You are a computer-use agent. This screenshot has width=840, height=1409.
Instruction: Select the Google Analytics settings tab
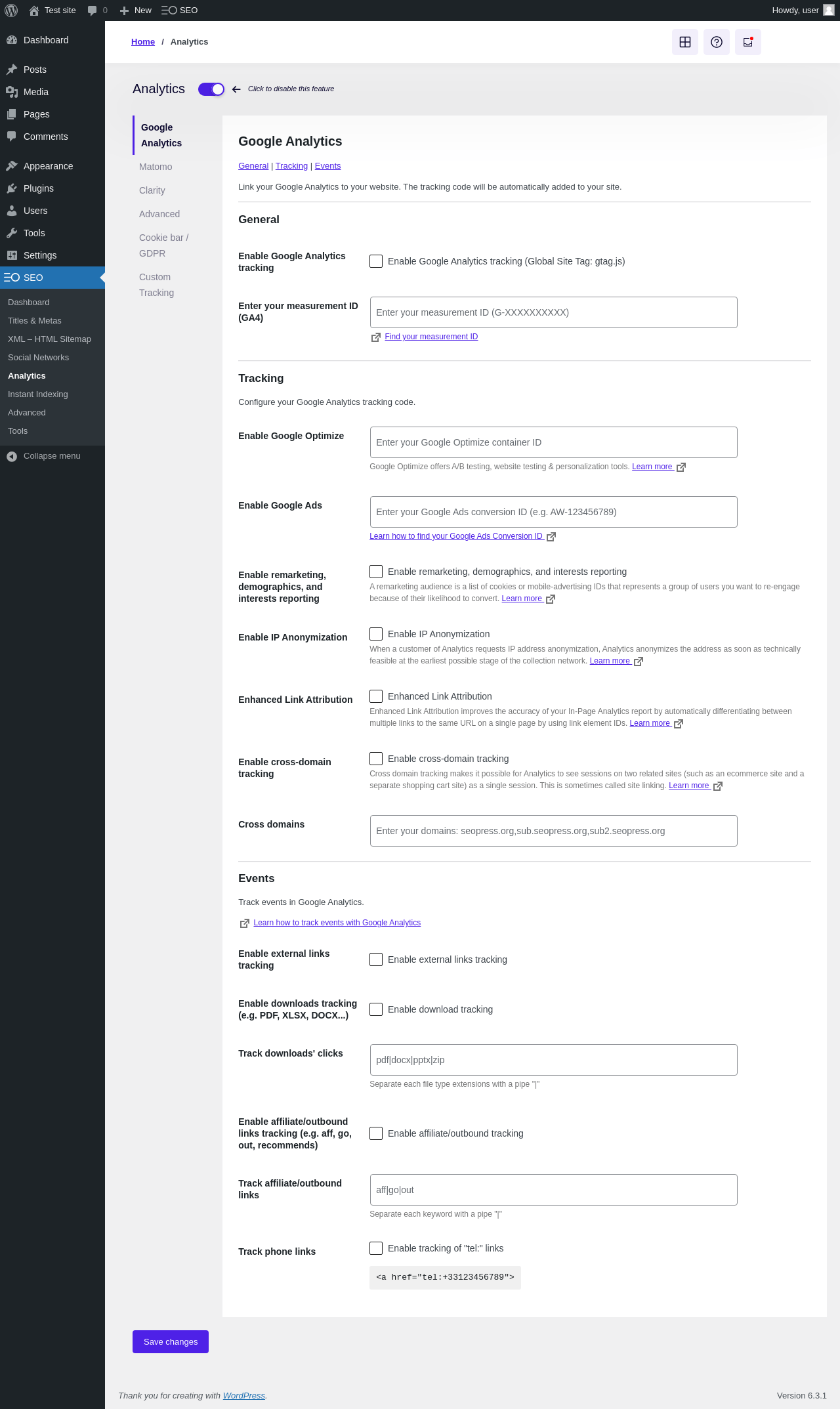(x=171, y=135)
